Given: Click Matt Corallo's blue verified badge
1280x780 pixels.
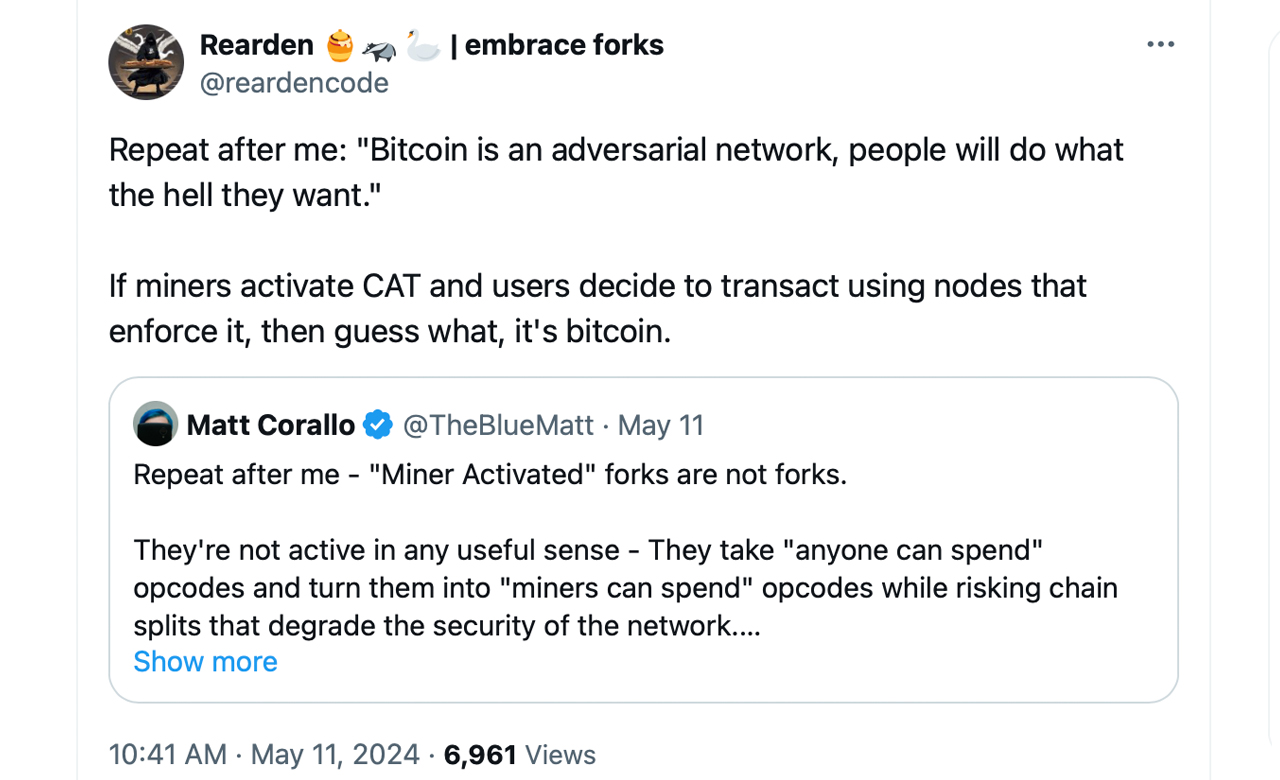Looking at the screenshot, I should click(x=377, y=425).
